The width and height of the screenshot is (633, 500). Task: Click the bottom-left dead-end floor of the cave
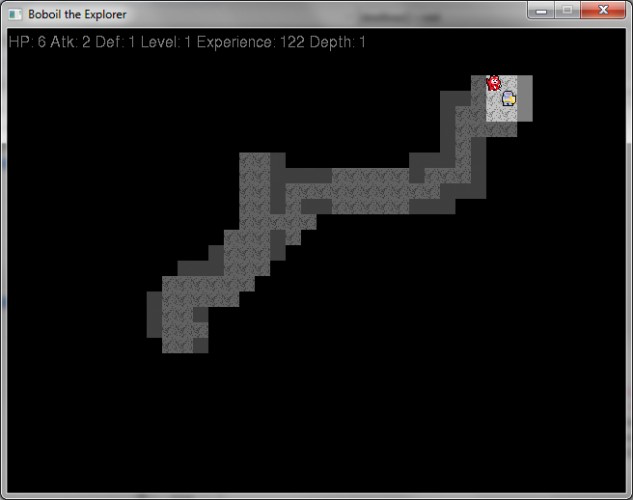pos(177,345)
